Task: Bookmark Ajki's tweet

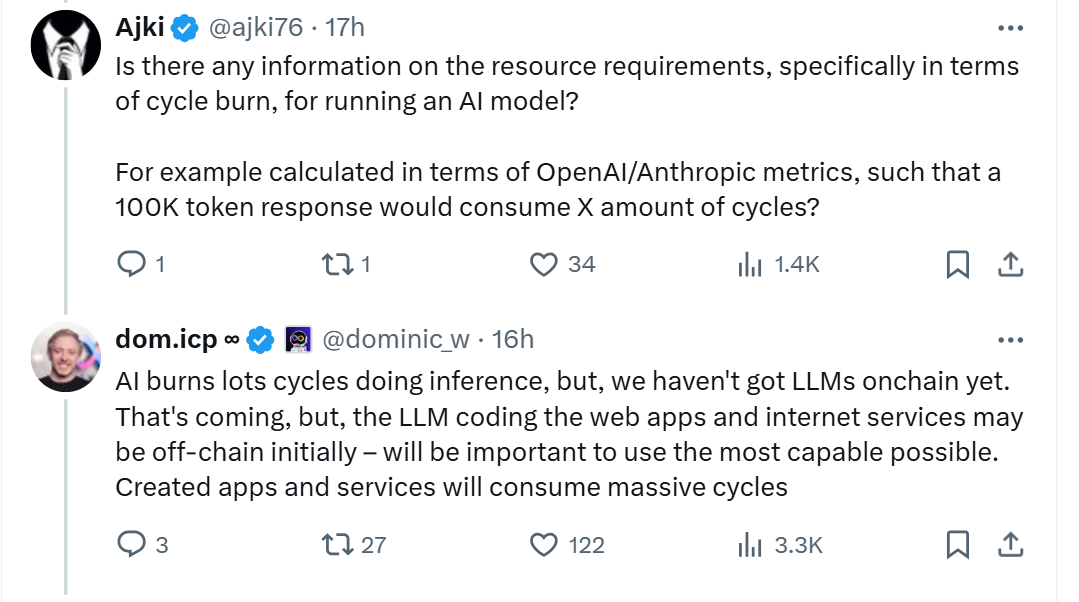Action: [956, 264]
